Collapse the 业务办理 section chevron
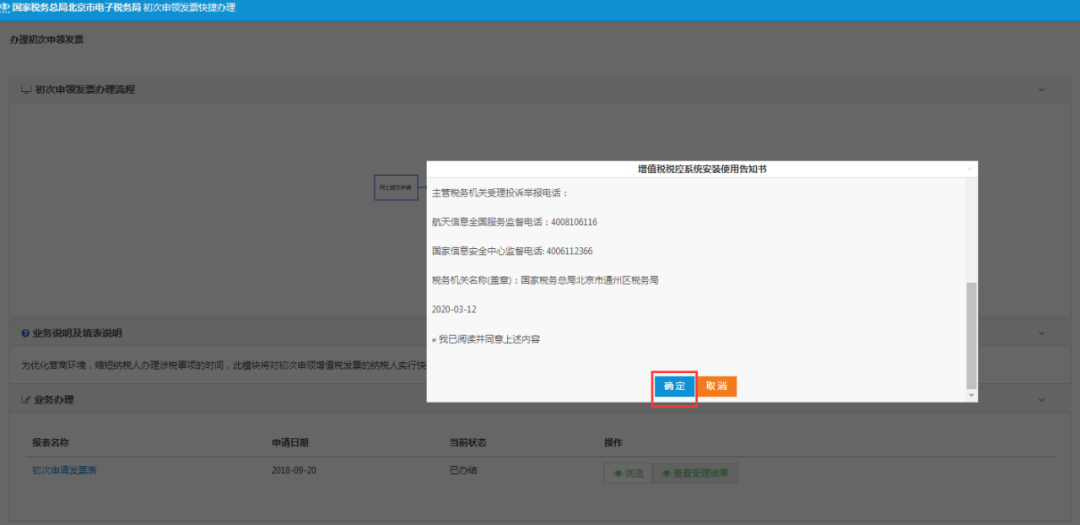This screenshot has width=1080, height=525. pyautogui.click(x=1041, y=400)
